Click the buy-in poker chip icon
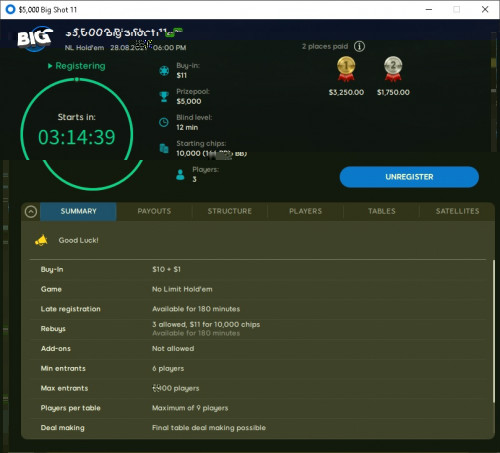Screen dimensions: 500x453 164,71
